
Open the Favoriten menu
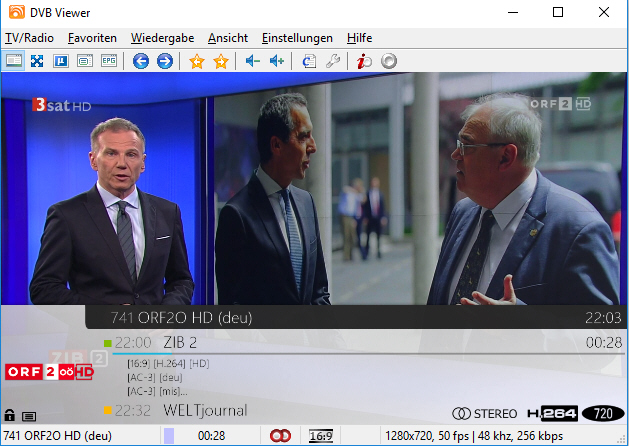pos(92,38)
